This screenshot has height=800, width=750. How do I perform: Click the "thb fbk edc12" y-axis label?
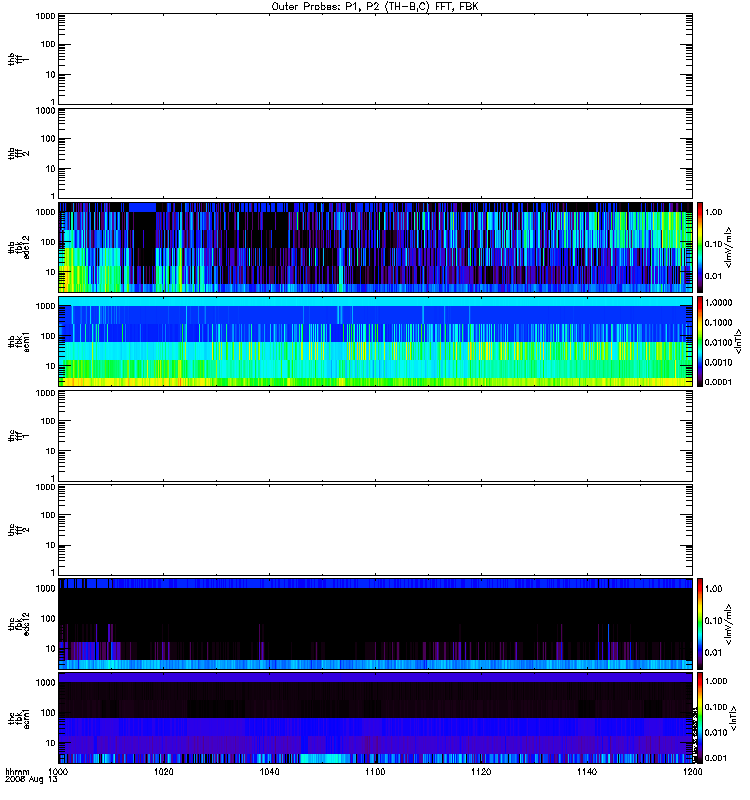tap(18, 247)
